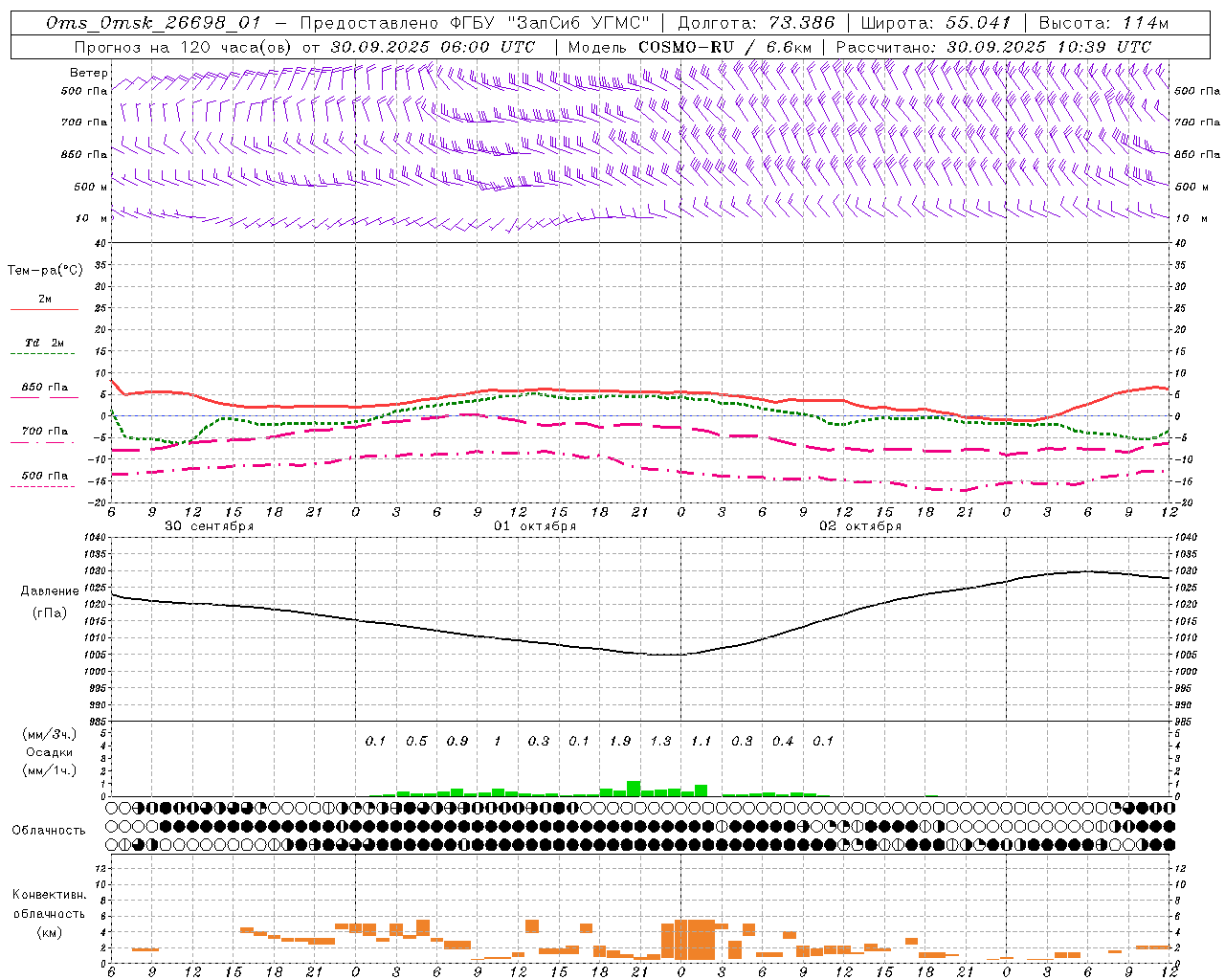The image size is (1225, 980).
Task: Click the 850 гПа temperature legend line sample
Action: pos(44,397)
